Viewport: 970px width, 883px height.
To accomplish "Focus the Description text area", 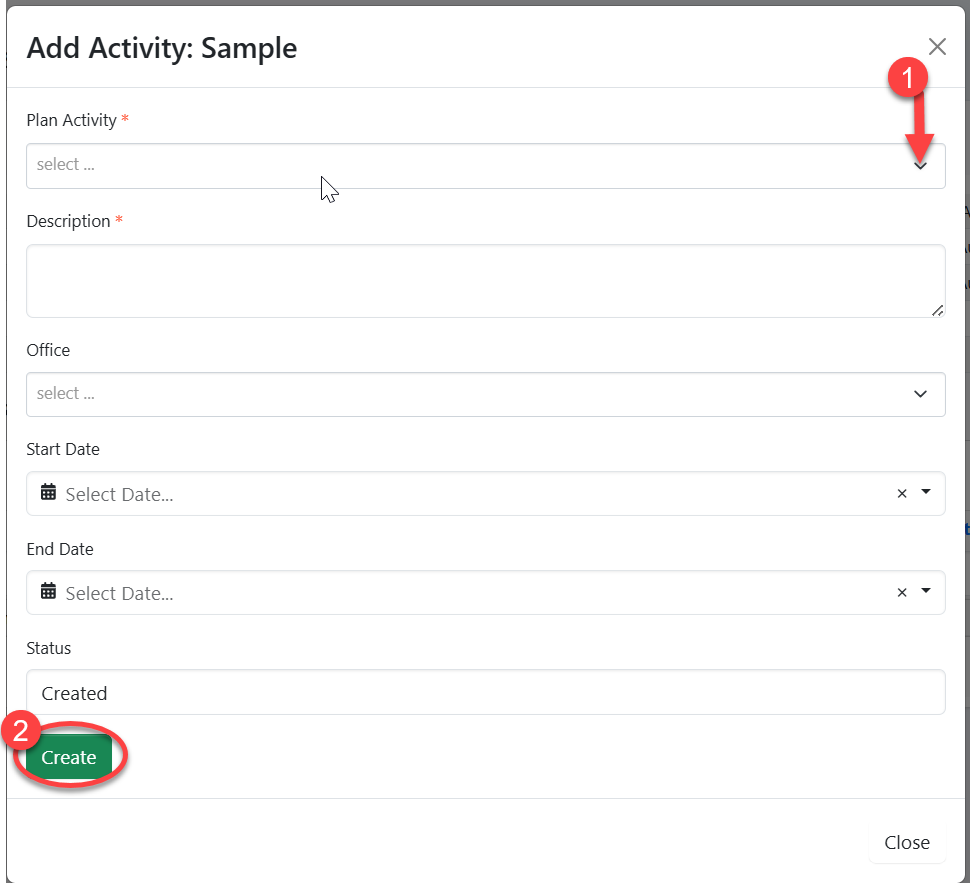I will [x=485, y=281].
